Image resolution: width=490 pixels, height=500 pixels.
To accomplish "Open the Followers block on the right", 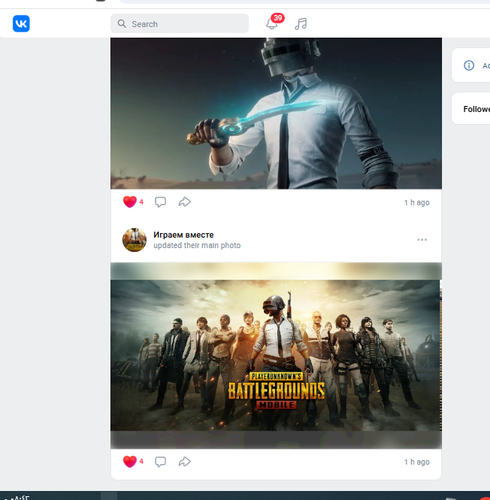I will pos(471,109).
